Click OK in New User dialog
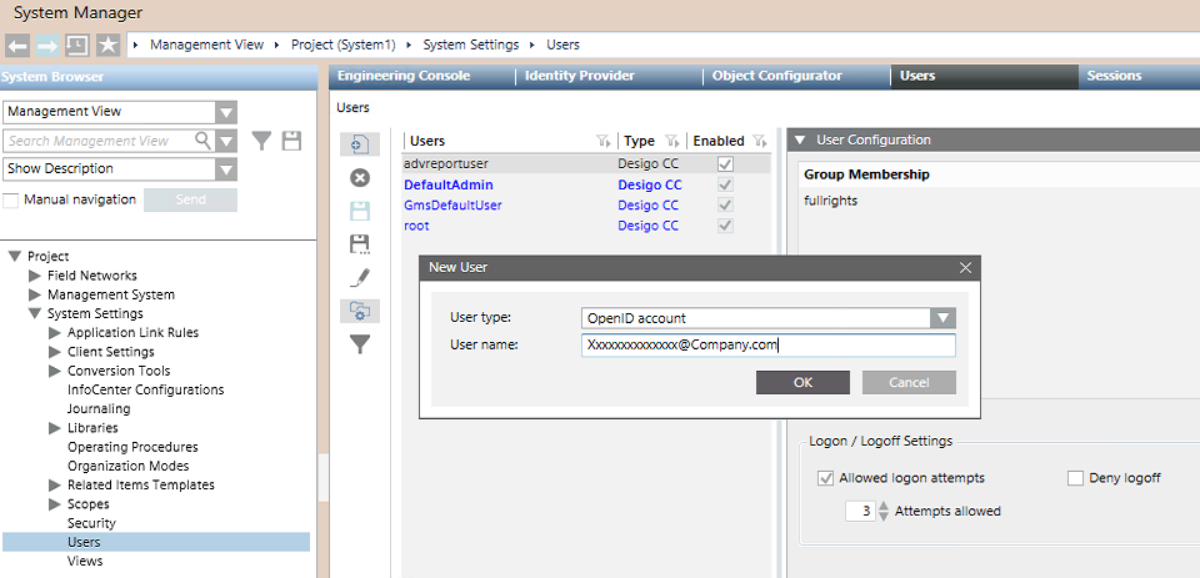Image resolution: width=1200 pixels, height=578 pixels. pos(802,382)
